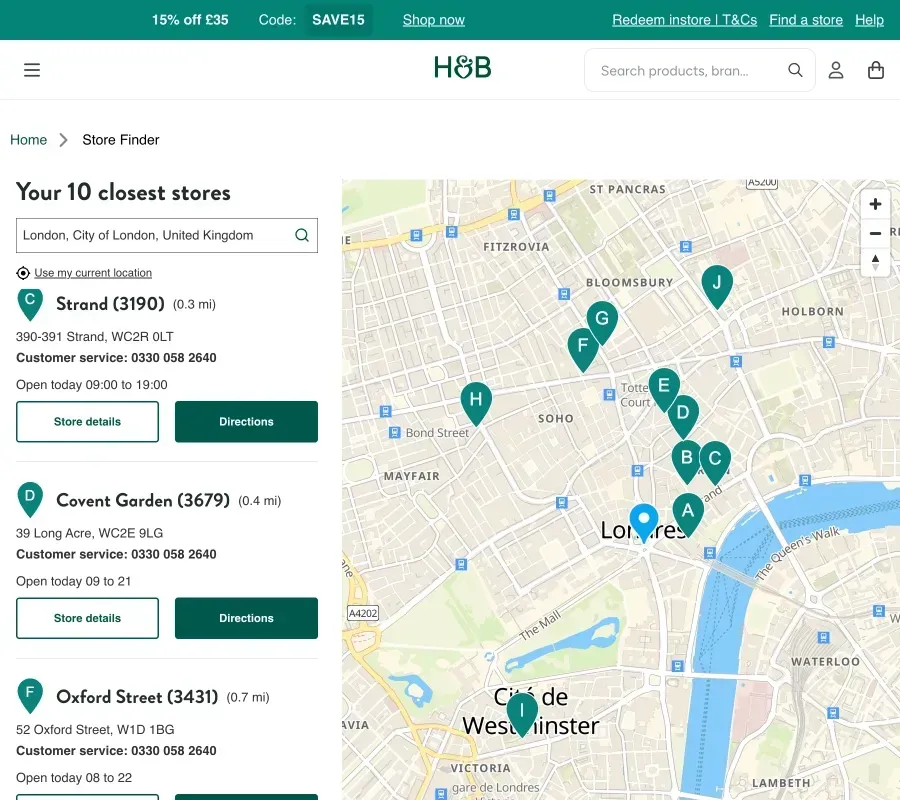The image size is (900, 800).
Task: Zoom in on the map
Action: (x=875, y=204)
